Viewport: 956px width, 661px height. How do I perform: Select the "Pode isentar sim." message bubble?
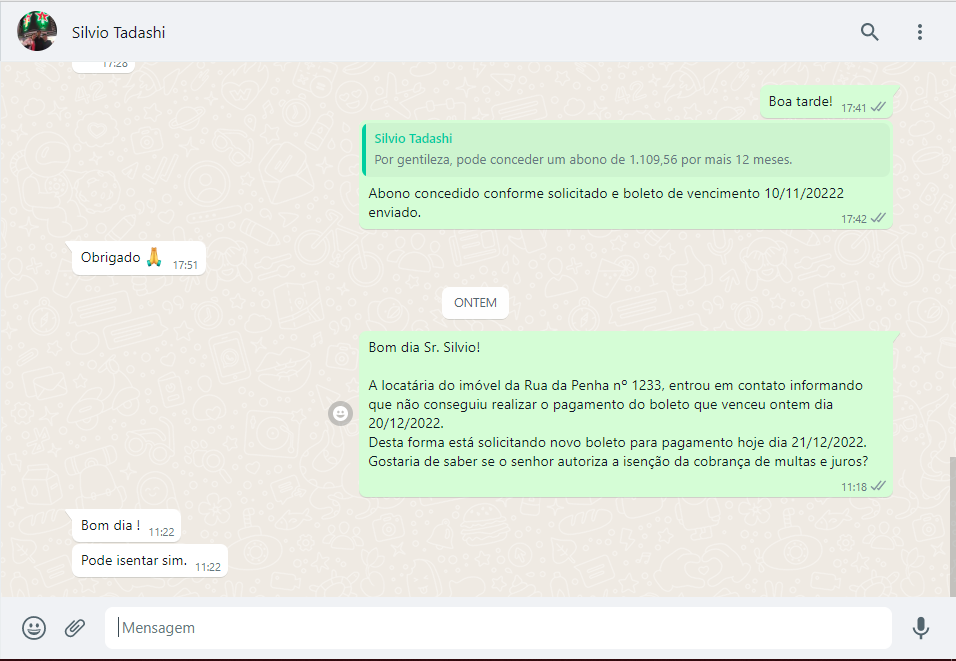(x=134, y=560)
